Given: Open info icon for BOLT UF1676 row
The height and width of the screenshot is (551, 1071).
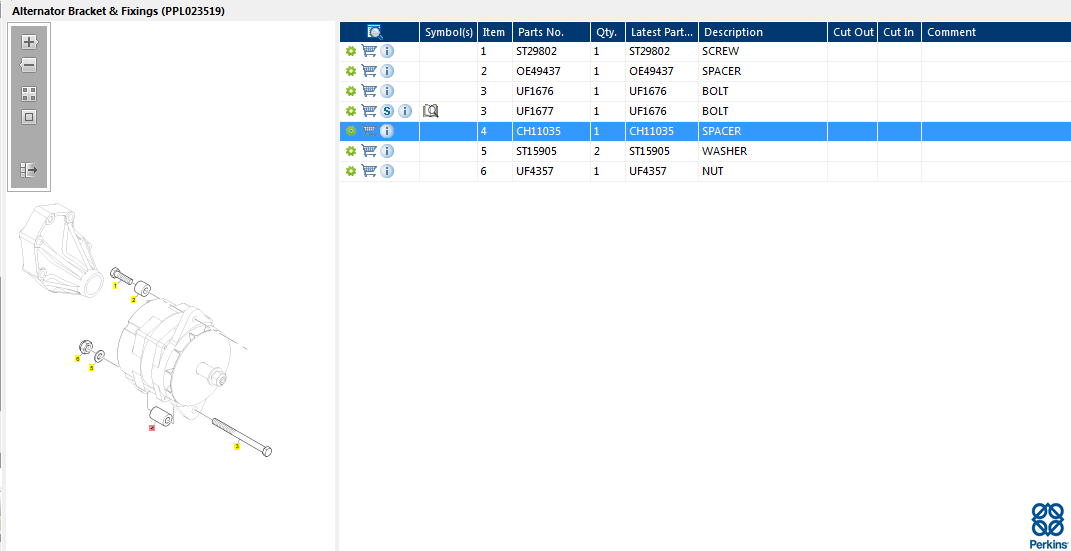Looking at the screenshot, I should coord(387,91).
